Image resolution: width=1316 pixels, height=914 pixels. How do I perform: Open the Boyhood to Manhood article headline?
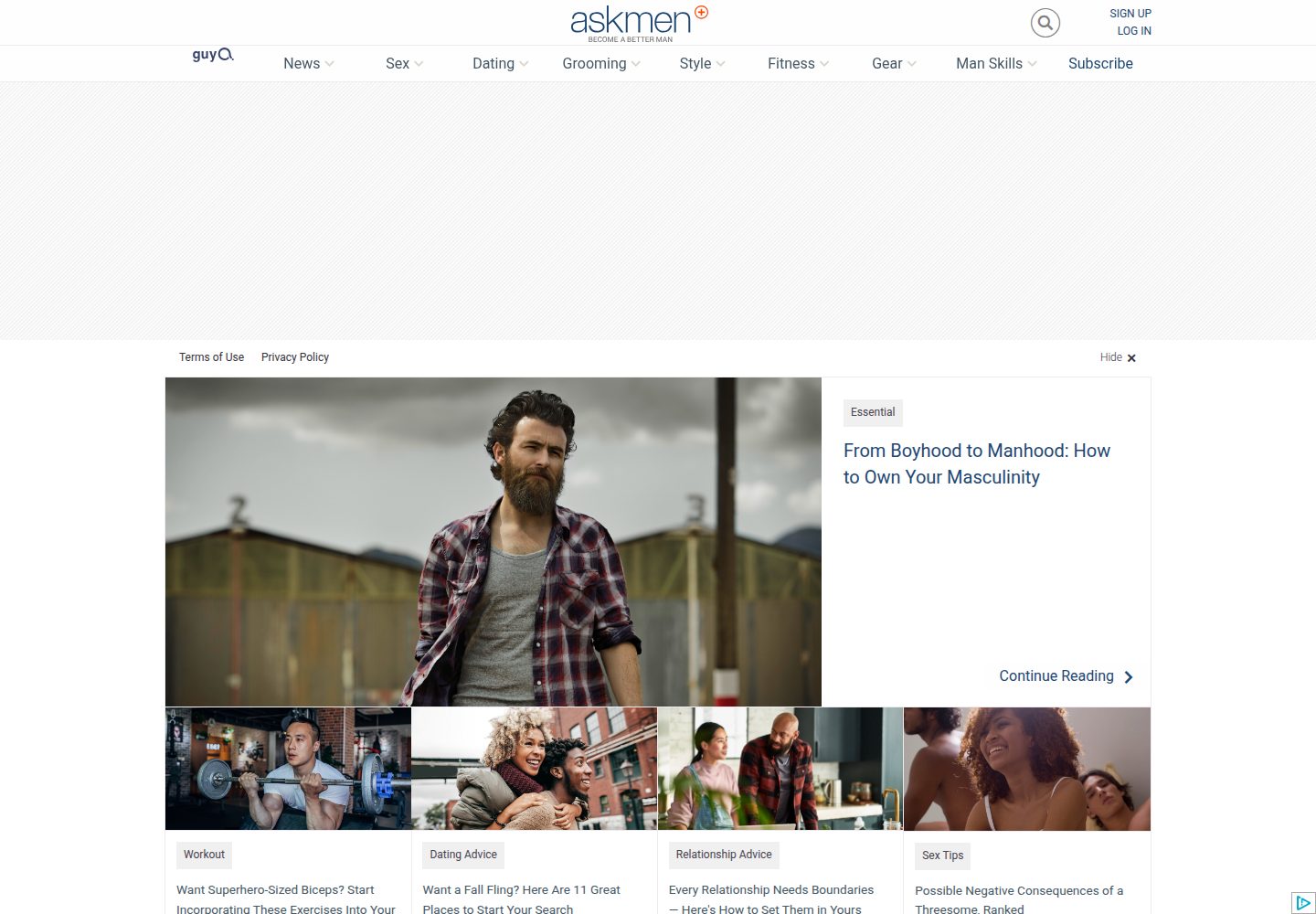coord(977,464)
